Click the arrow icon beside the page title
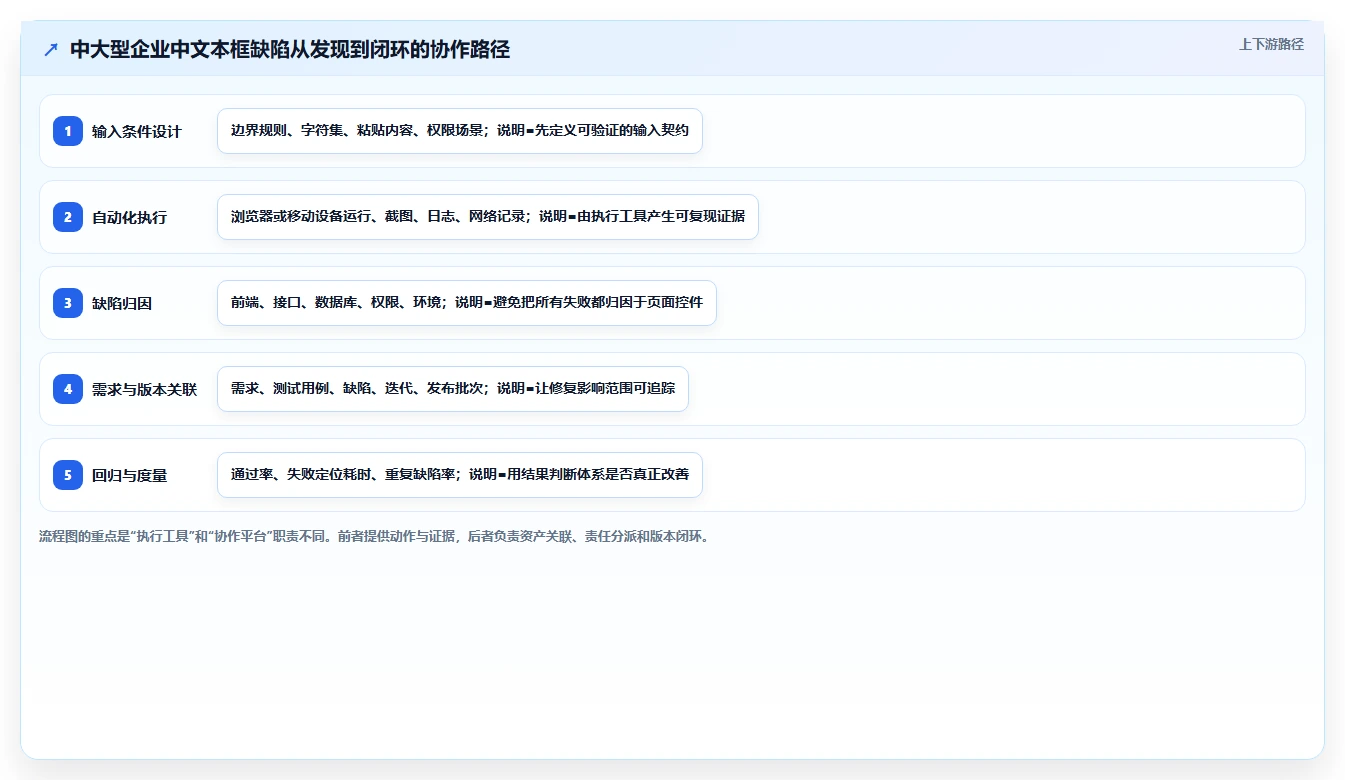1345x780 pixels. click(x=51, y=50)
